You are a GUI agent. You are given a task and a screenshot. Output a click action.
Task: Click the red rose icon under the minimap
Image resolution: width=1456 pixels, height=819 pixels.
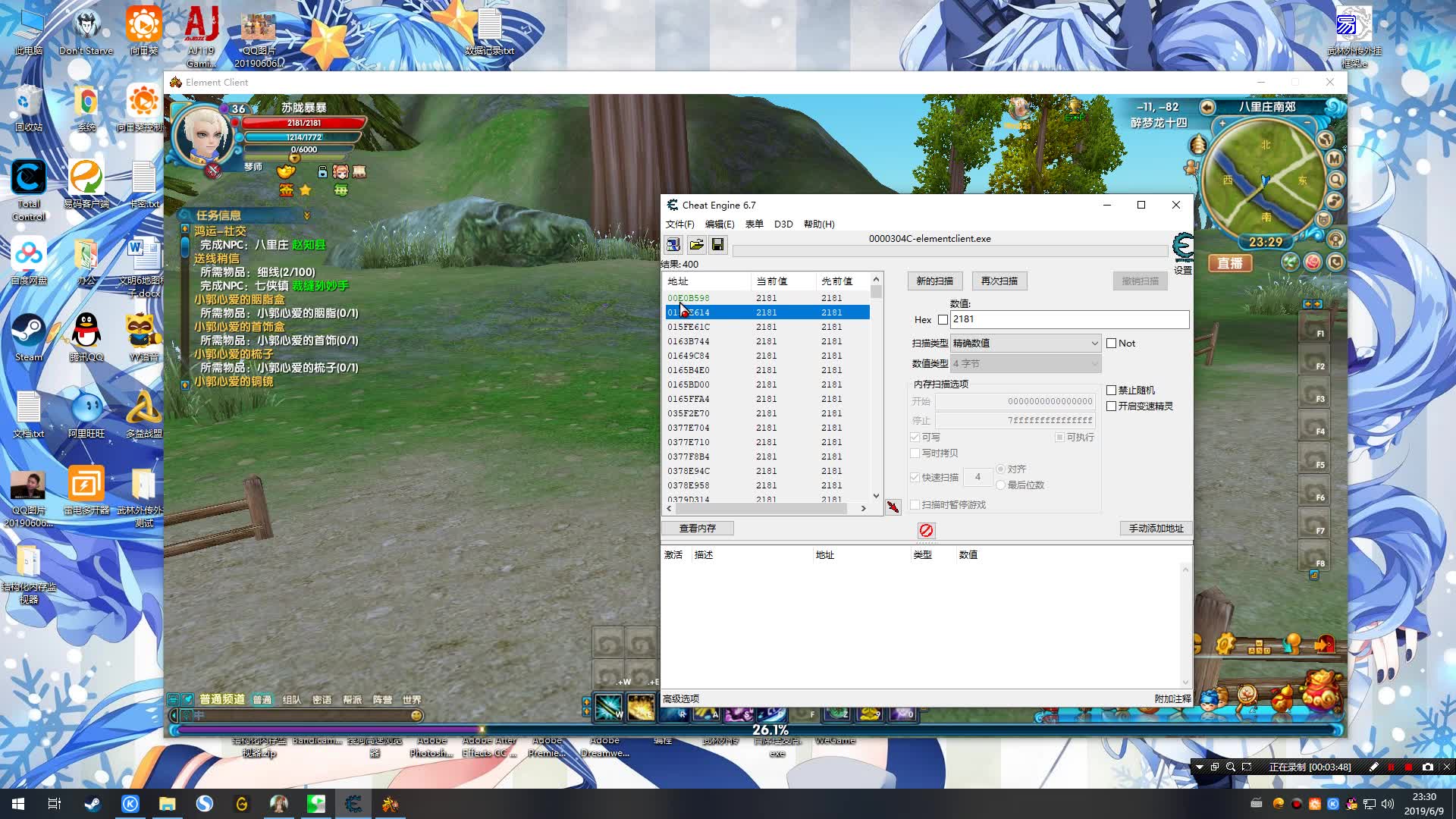coord(1313,262)
